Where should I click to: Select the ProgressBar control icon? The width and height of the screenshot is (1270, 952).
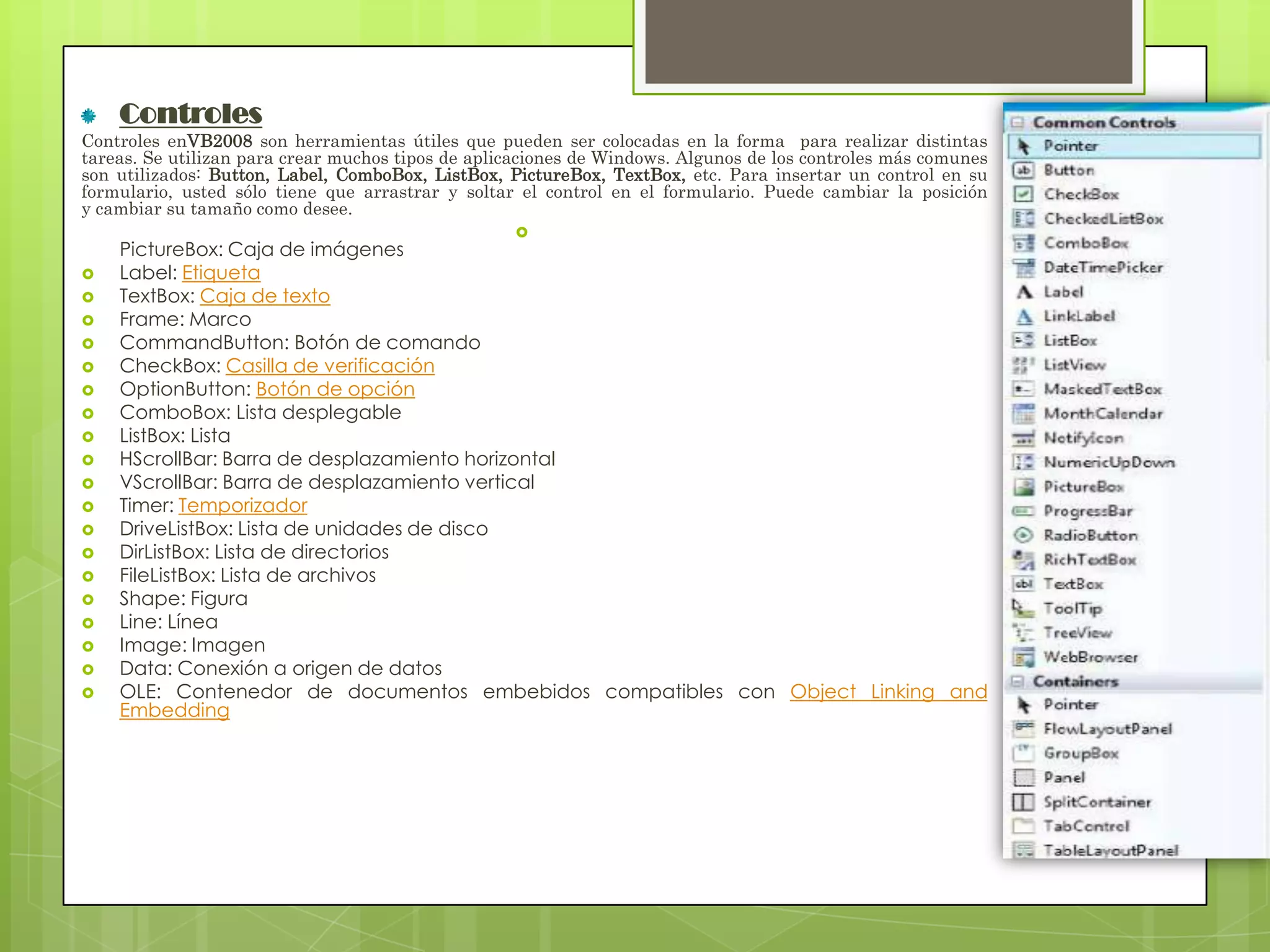click(x=1023, y=511)
